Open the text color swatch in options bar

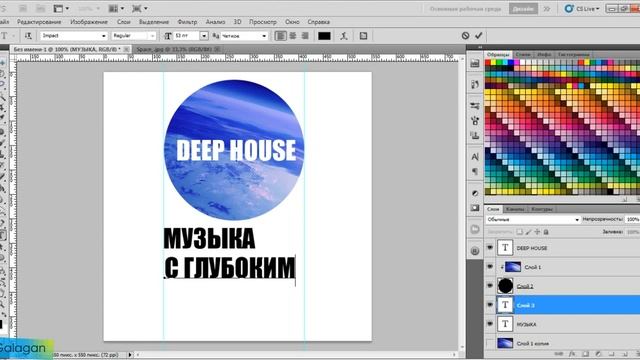pyautogui.click(x=324, y=36)
